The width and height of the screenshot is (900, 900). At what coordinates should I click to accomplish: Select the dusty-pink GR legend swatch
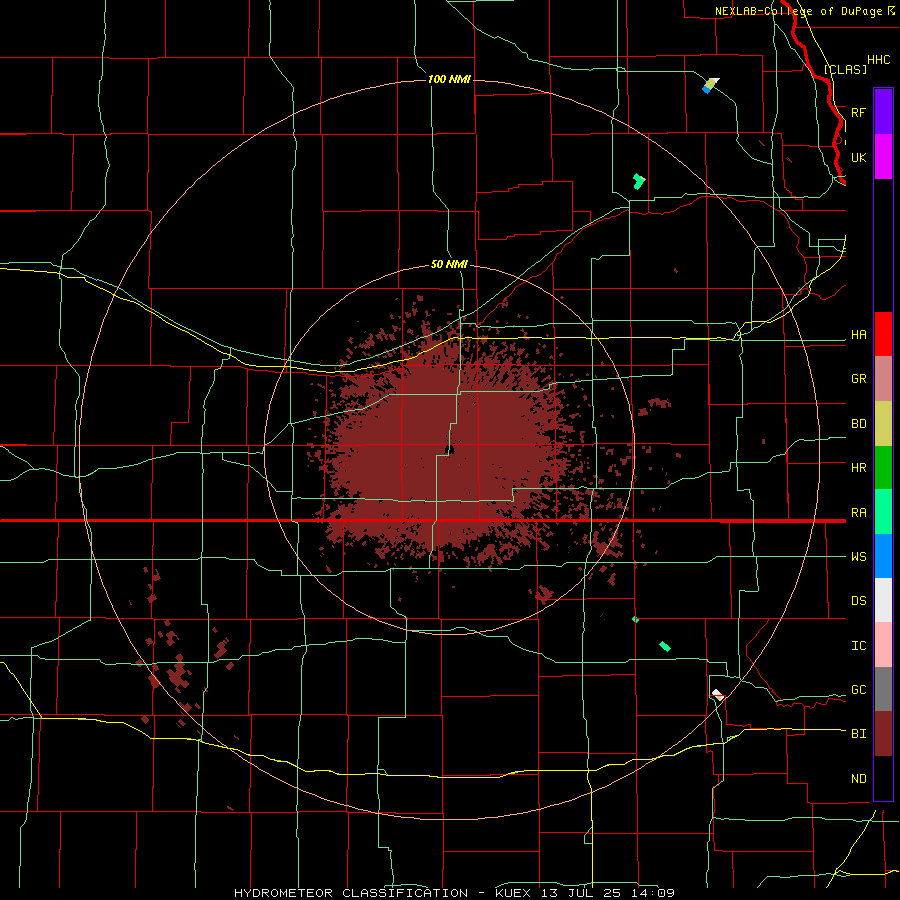pyautogui.click(x=883, y=379)
